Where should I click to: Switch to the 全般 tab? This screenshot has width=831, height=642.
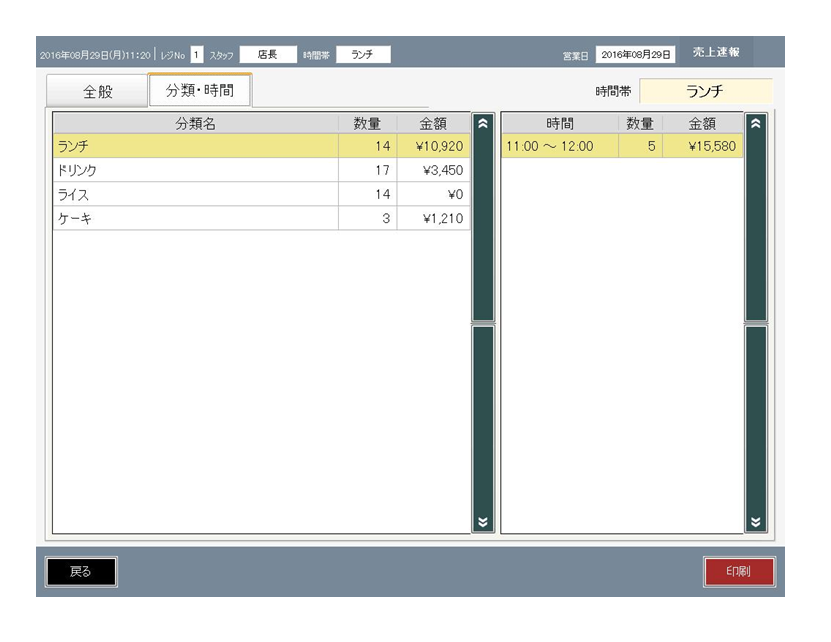(x=97, y=91)
